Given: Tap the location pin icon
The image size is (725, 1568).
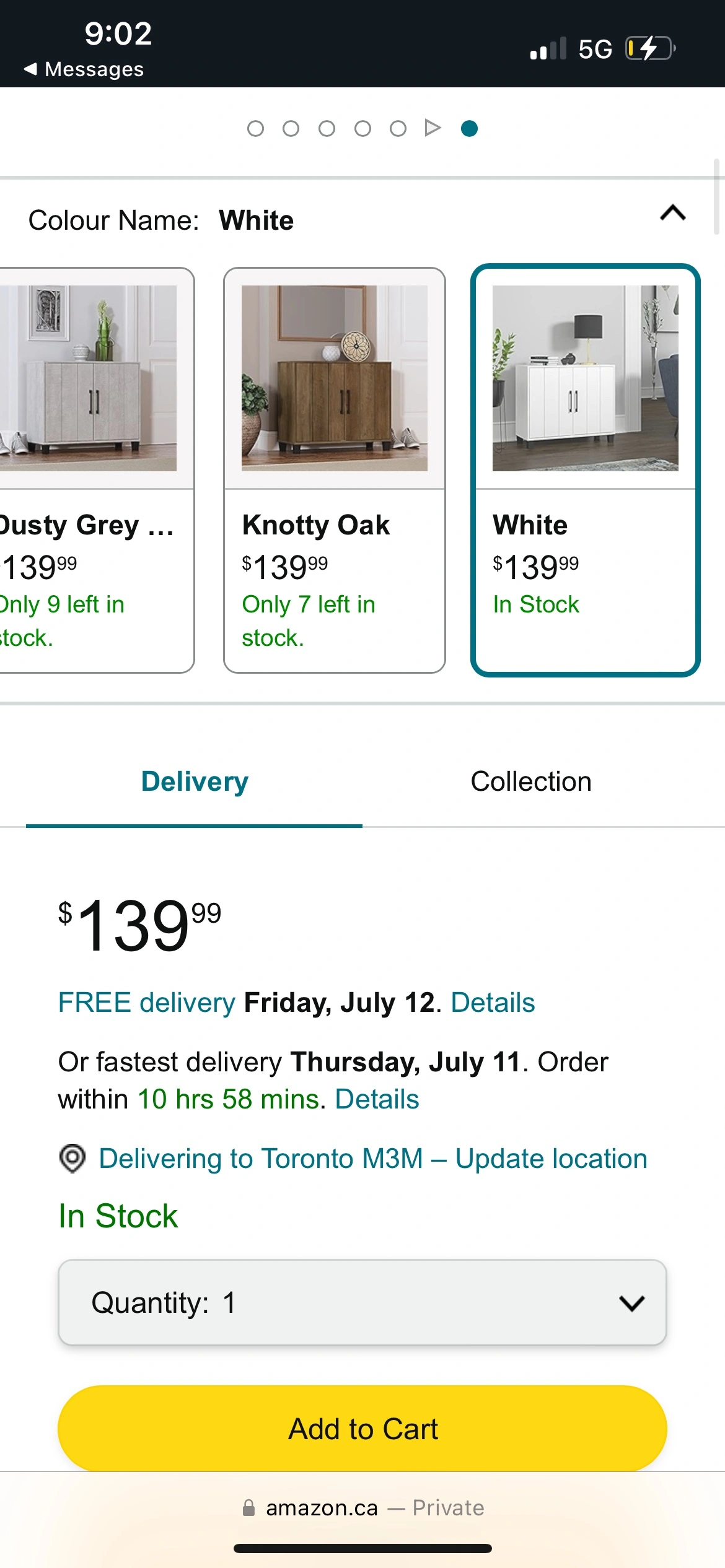Looking at the screenshot, I should click(x=72, y=1158).
